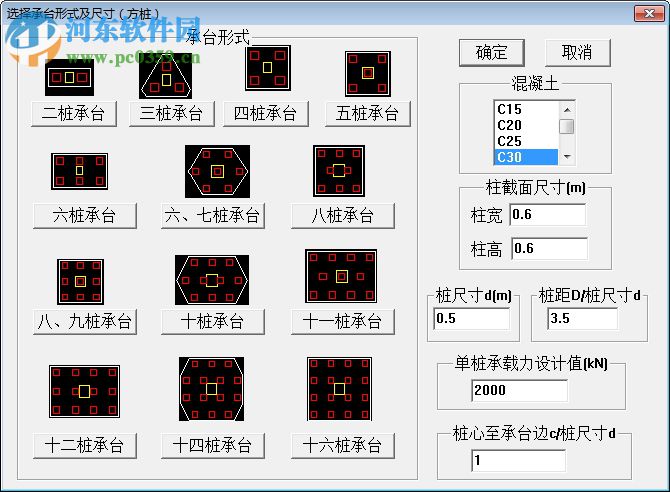Close the dialog with the X button
670x492 pixels.
tap(649, 14)
